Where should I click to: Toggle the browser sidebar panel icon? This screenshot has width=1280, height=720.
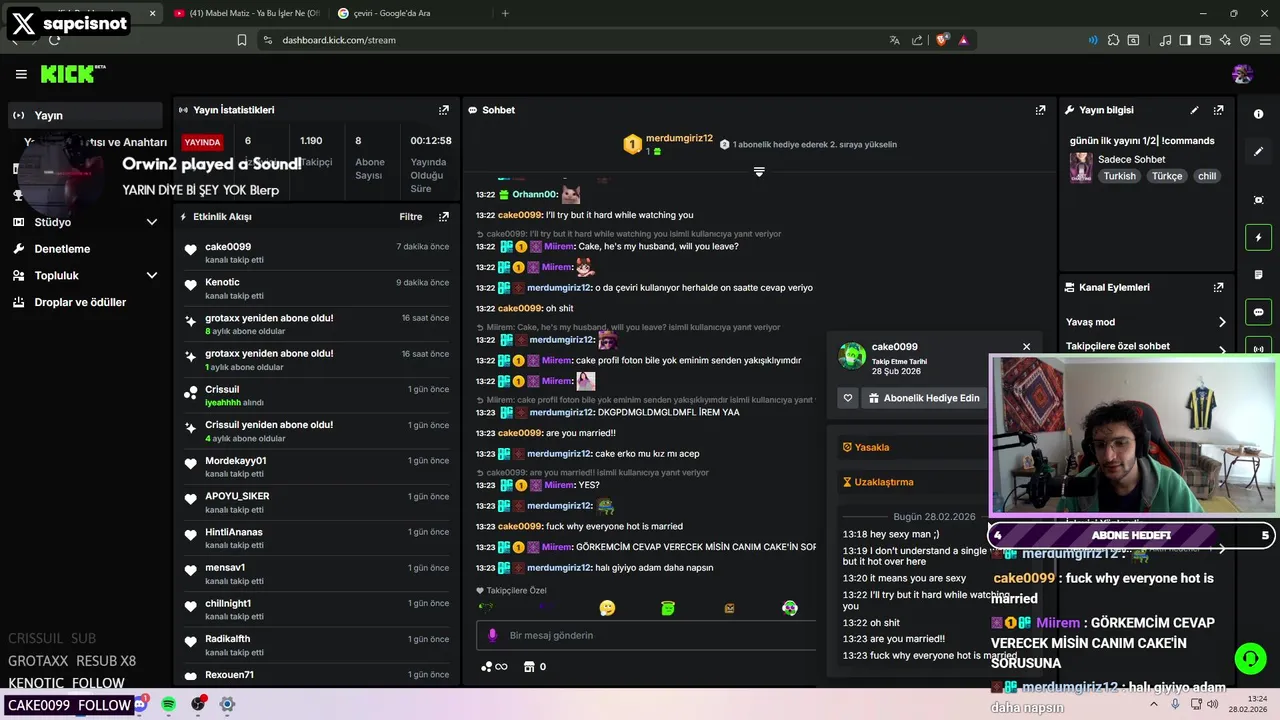coord(1185,40)
